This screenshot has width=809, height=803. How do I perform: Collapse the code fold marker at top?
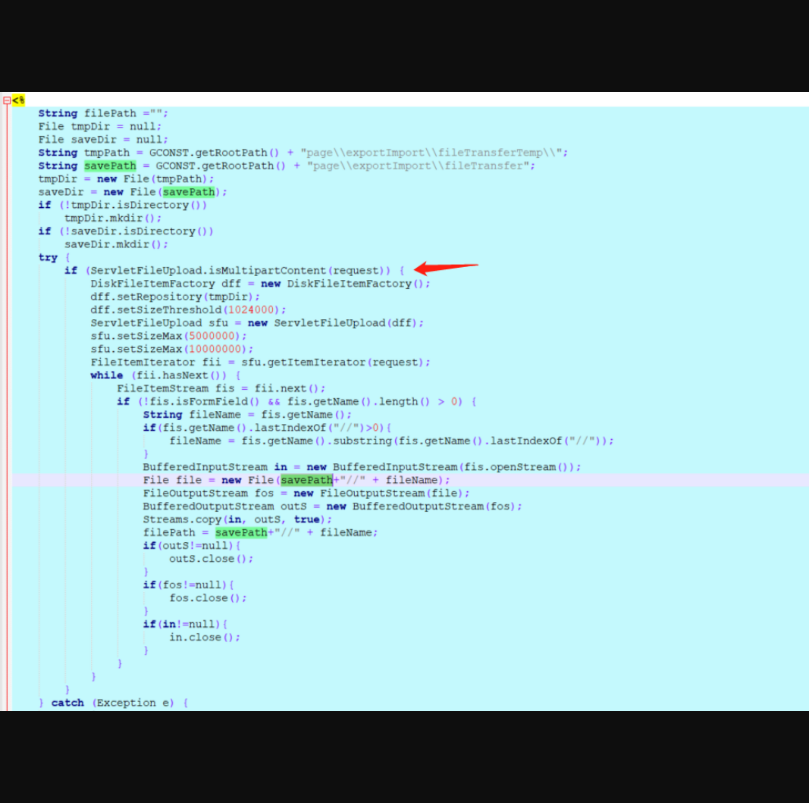click(x=7, y=101)
